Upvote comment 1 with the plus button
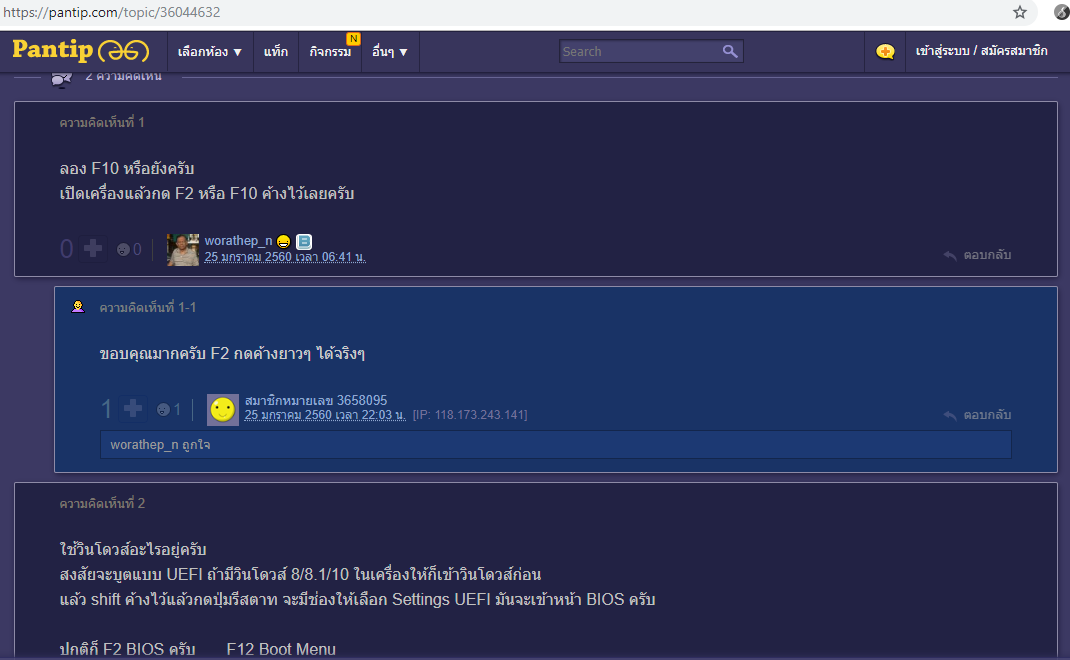The image size is (1070, 660). click(93, 249)
